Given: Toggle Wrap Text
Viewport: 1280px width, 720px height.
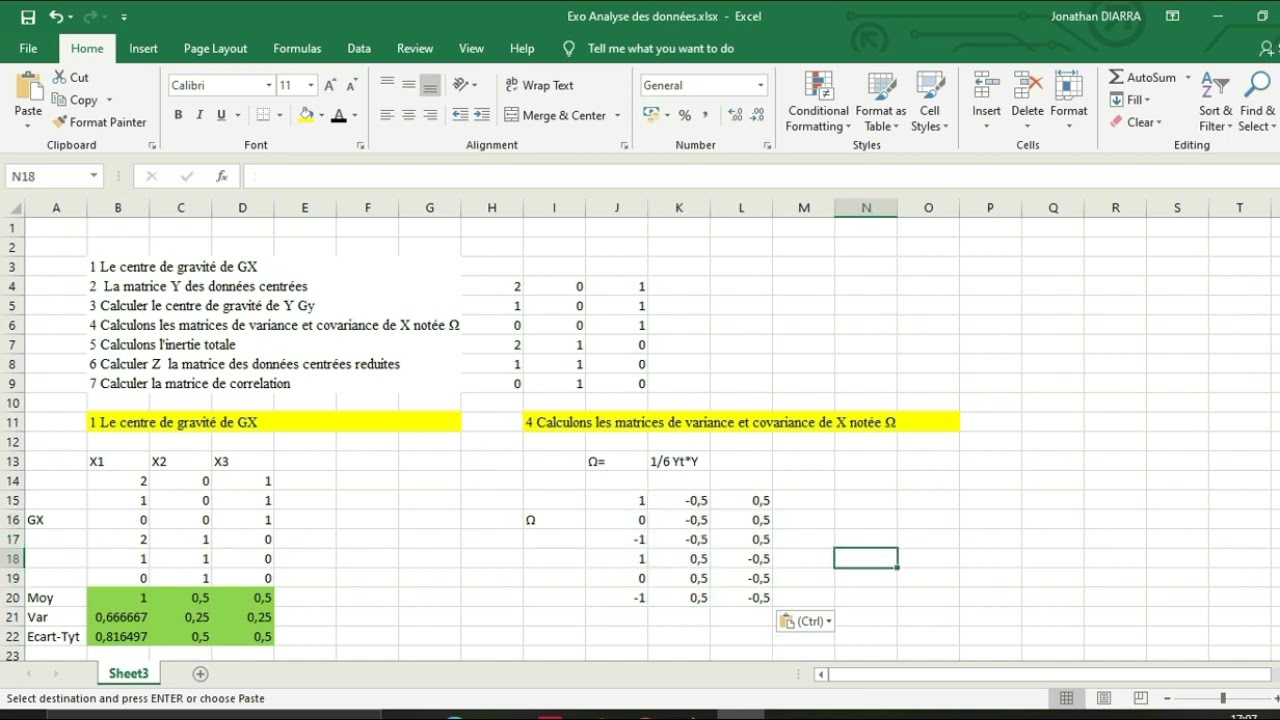Looking at the screenshot, I should coord(540,85).
